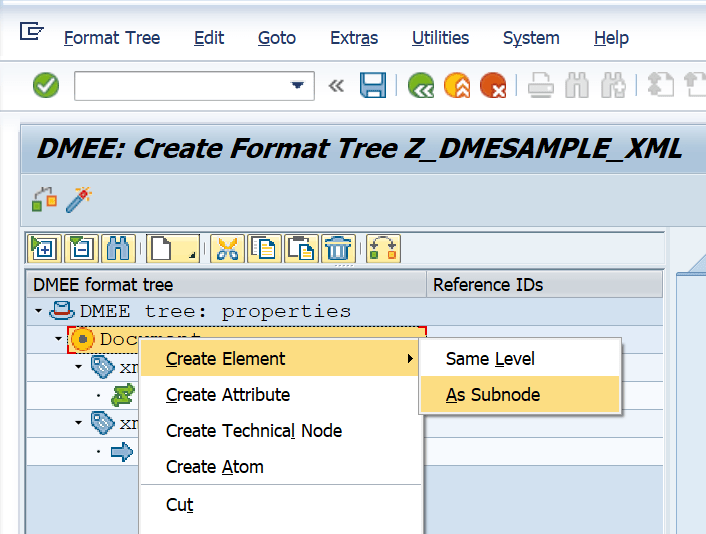Image resolution: width=706 pixels, height=534 pixels.
Task: Choose As Subnode from submenu
Action: [520, 395]
